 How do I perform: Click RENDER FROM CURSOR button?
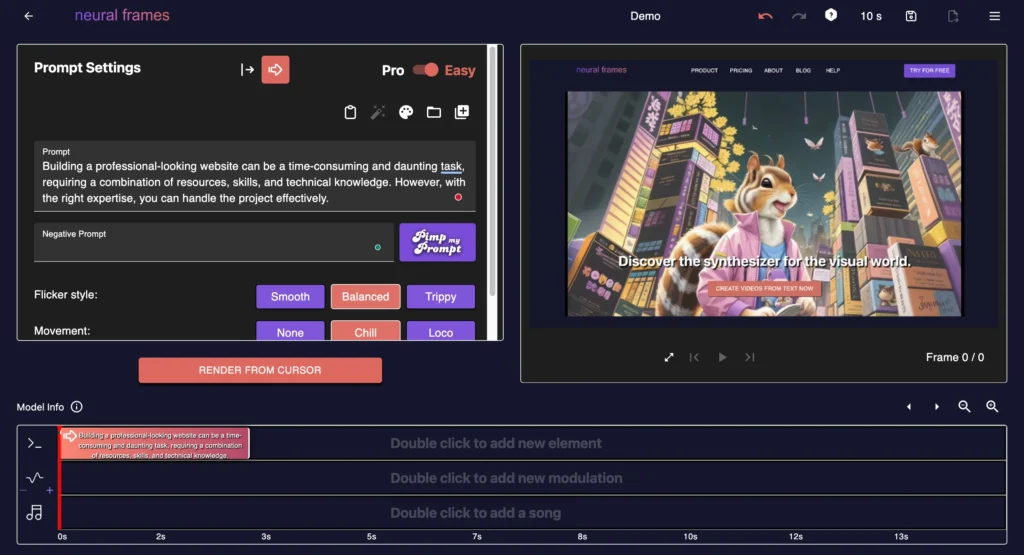point(260,370)
